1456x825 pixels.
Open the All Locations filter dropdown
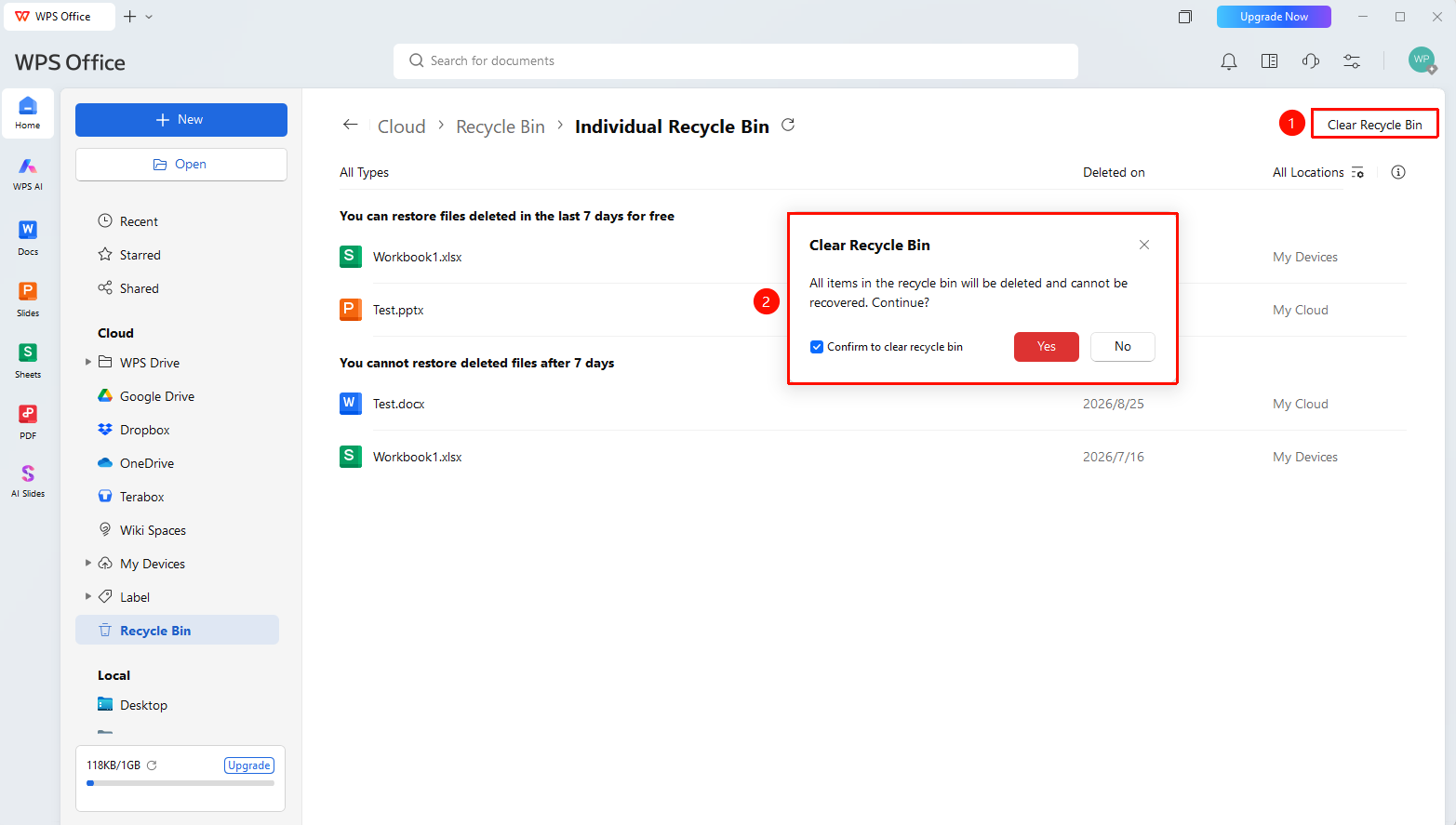[x=1318, y=172]
